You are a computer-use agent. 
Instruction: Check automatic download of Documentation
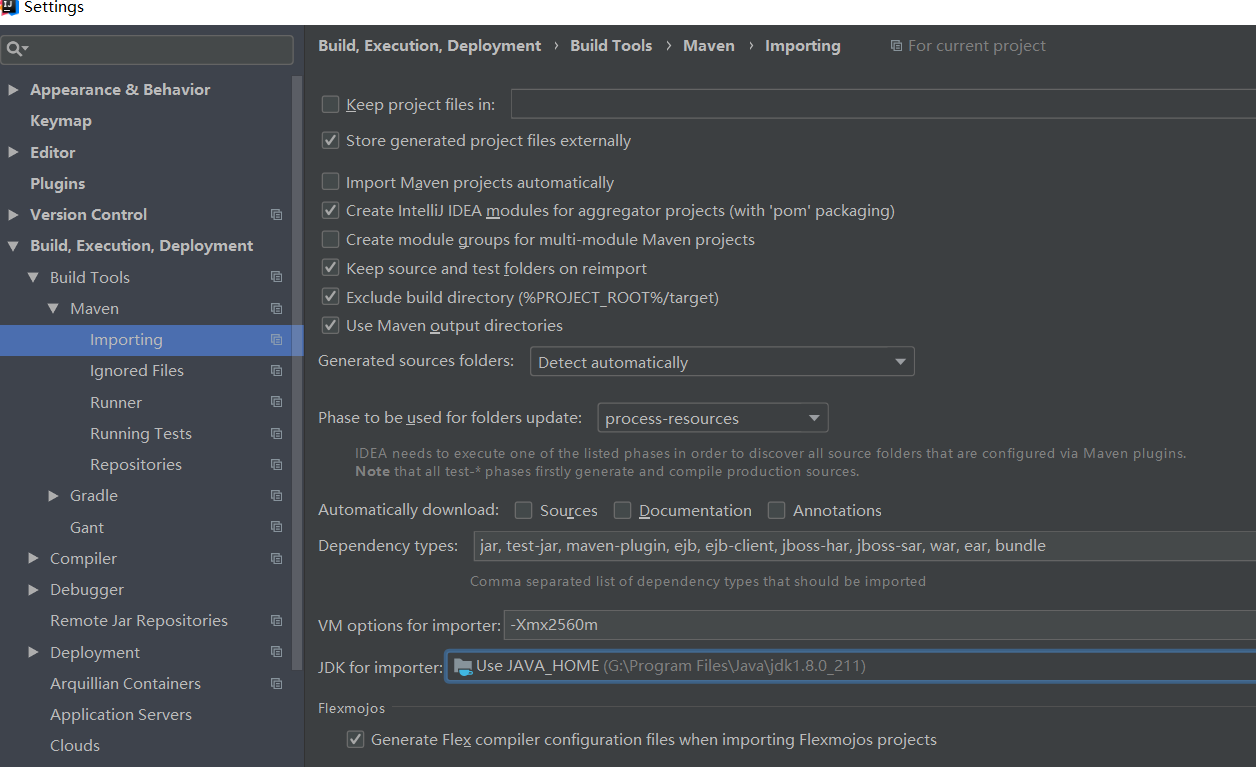[622, 510]
